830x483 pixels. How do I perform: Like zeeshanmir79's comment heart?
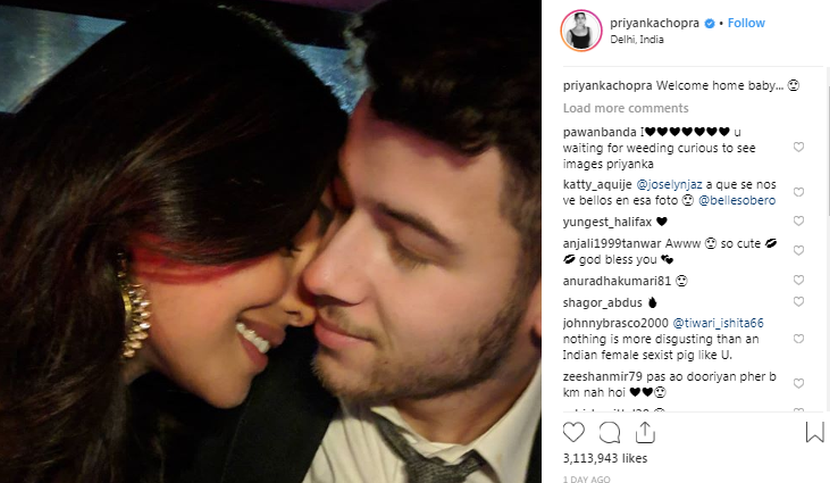(799, 383)
